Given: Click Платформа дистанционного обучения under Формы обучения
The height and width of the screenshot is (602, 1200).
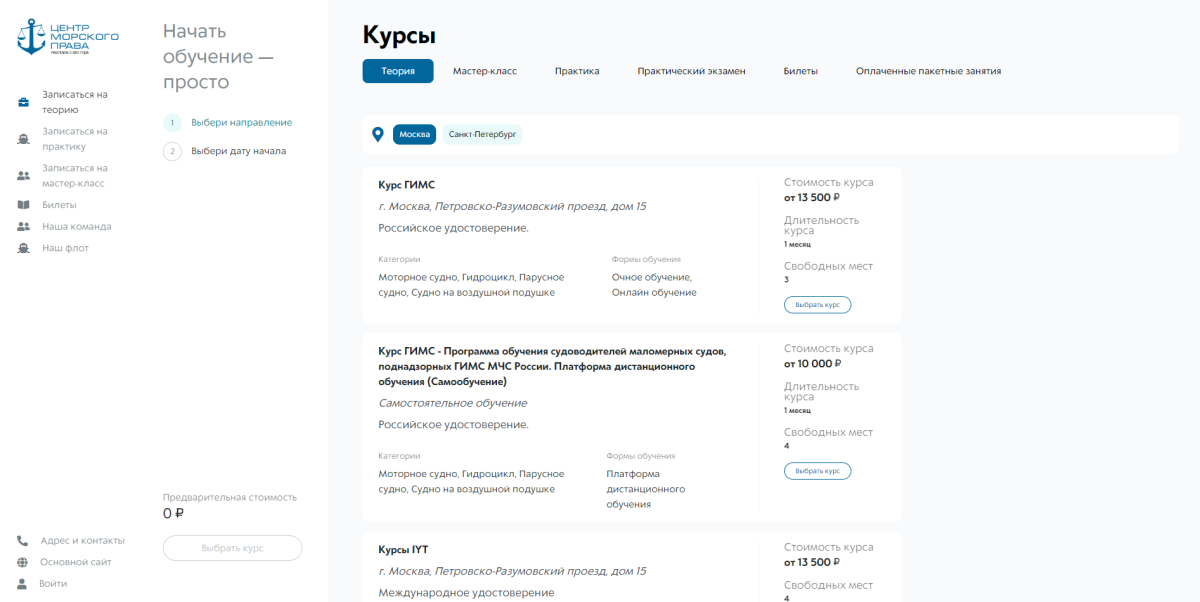Looking at the screenshot, I should pos(645,489).
